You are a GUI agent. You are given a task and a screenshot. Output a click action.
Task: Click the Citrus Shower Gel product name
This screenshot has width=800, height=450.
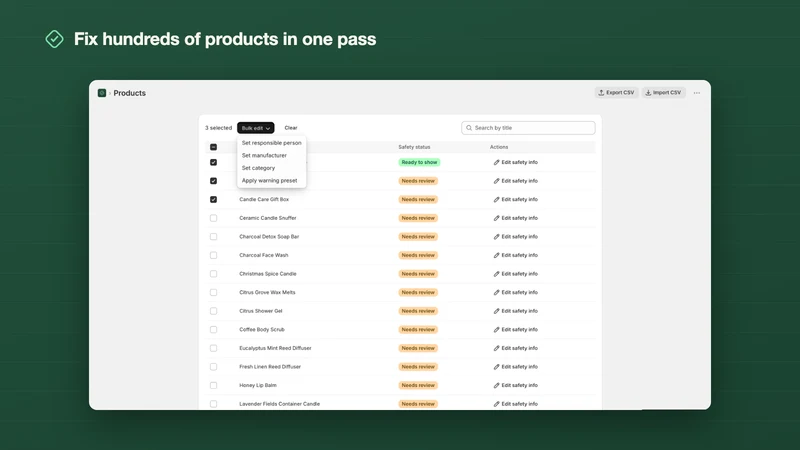pyautogui.click(x=261, y=311)
